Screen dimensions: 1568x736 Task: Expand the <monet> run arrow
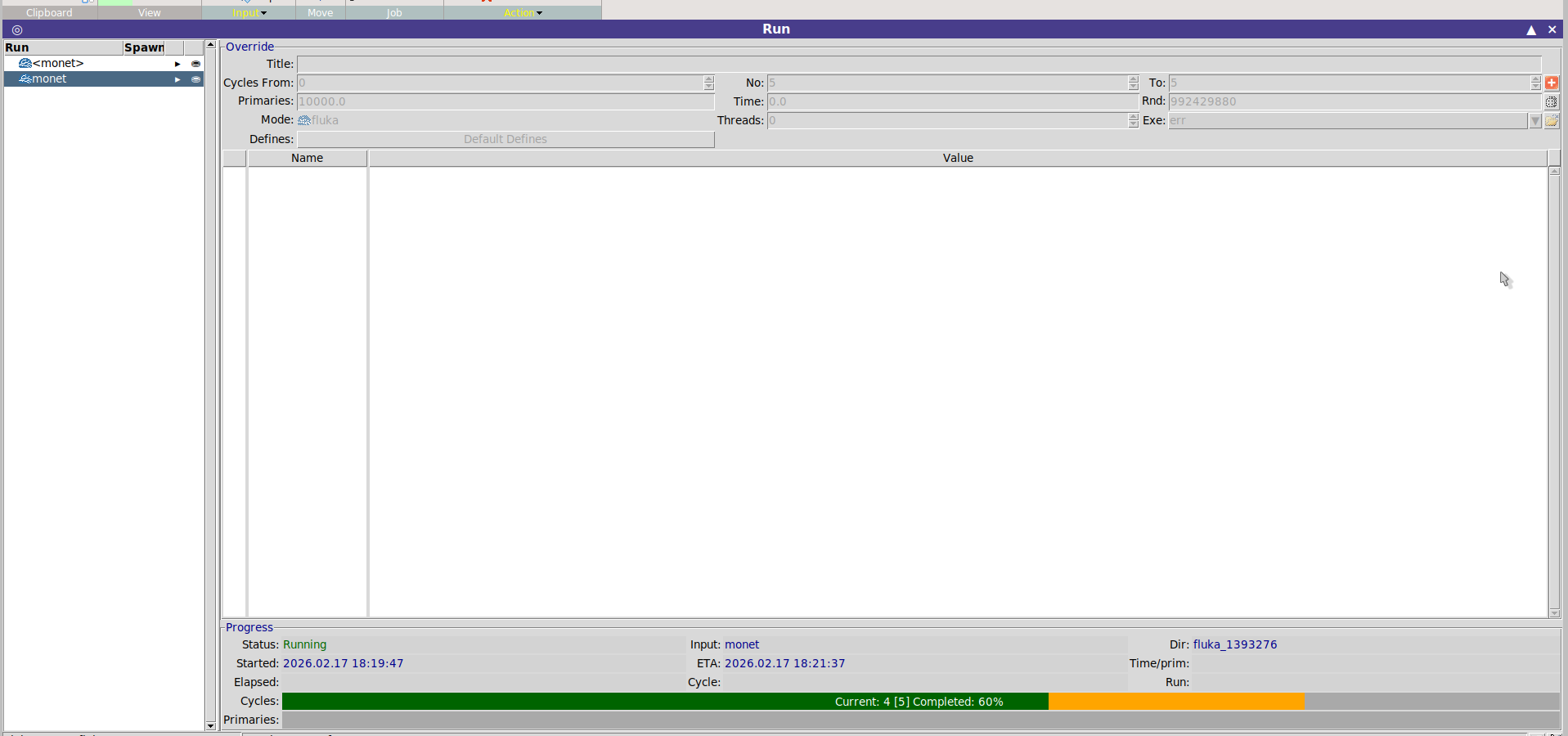click(x=177, y=64)
